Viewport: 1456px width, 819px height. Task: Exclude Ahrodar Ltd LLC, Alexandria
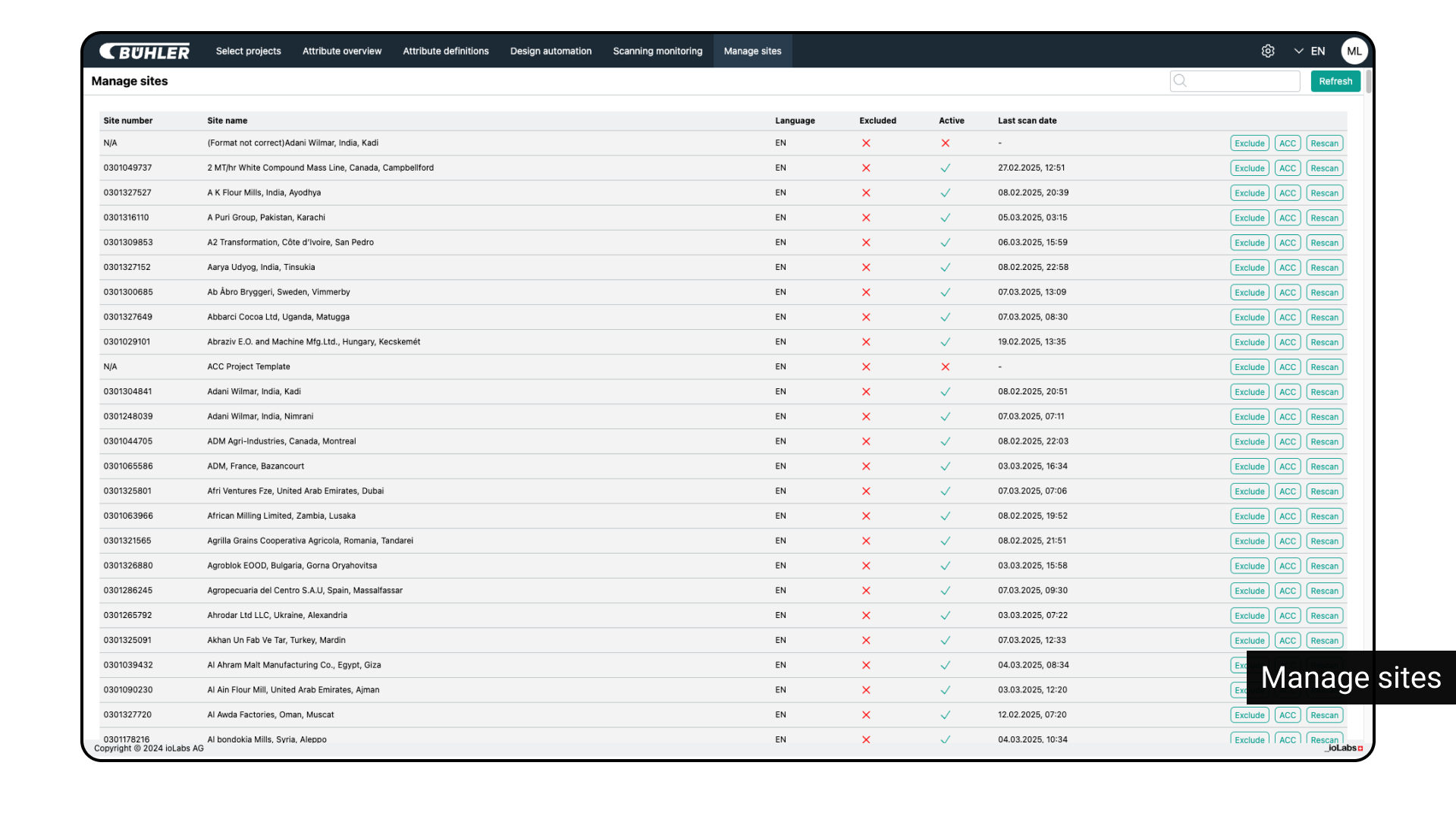pyautogui.click(x=1249, y=616)
